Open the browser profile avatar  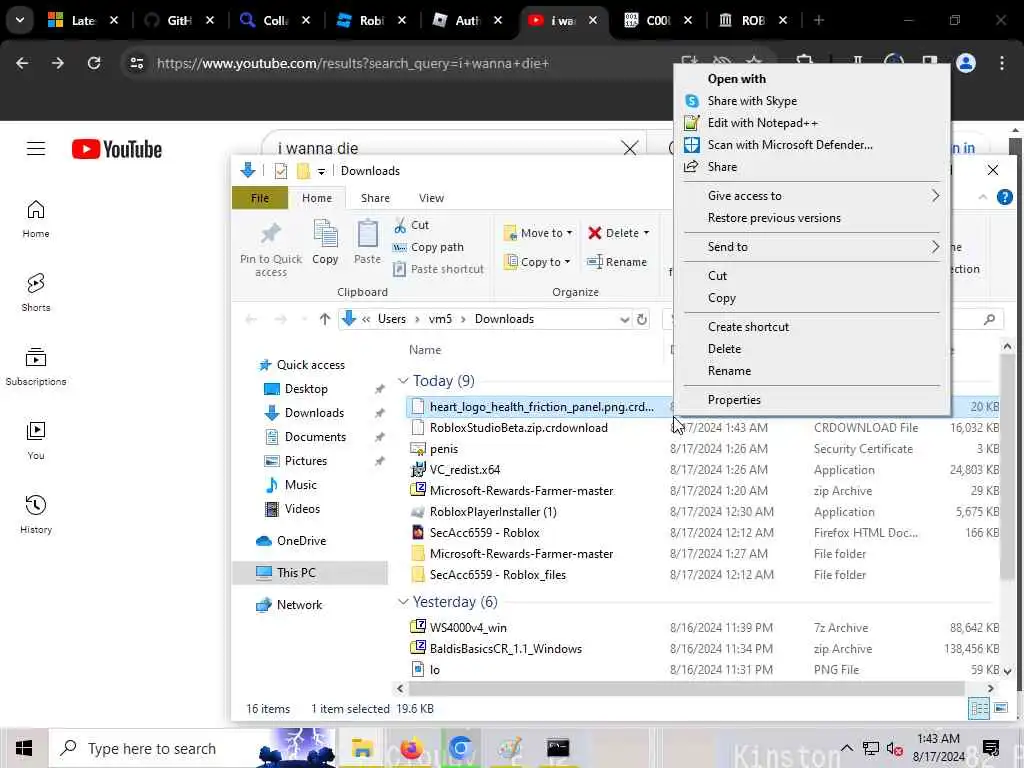point(965,63)
